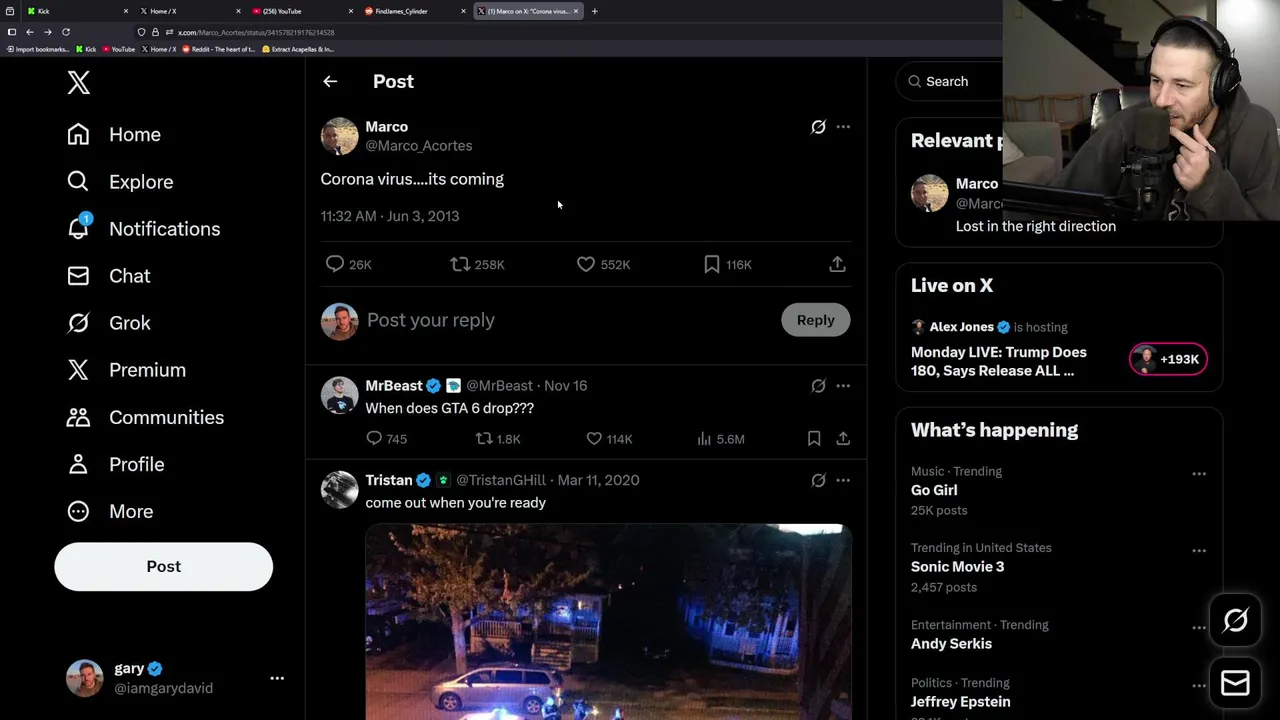Open Marco's avatar in Relevant people

point(929,193)
